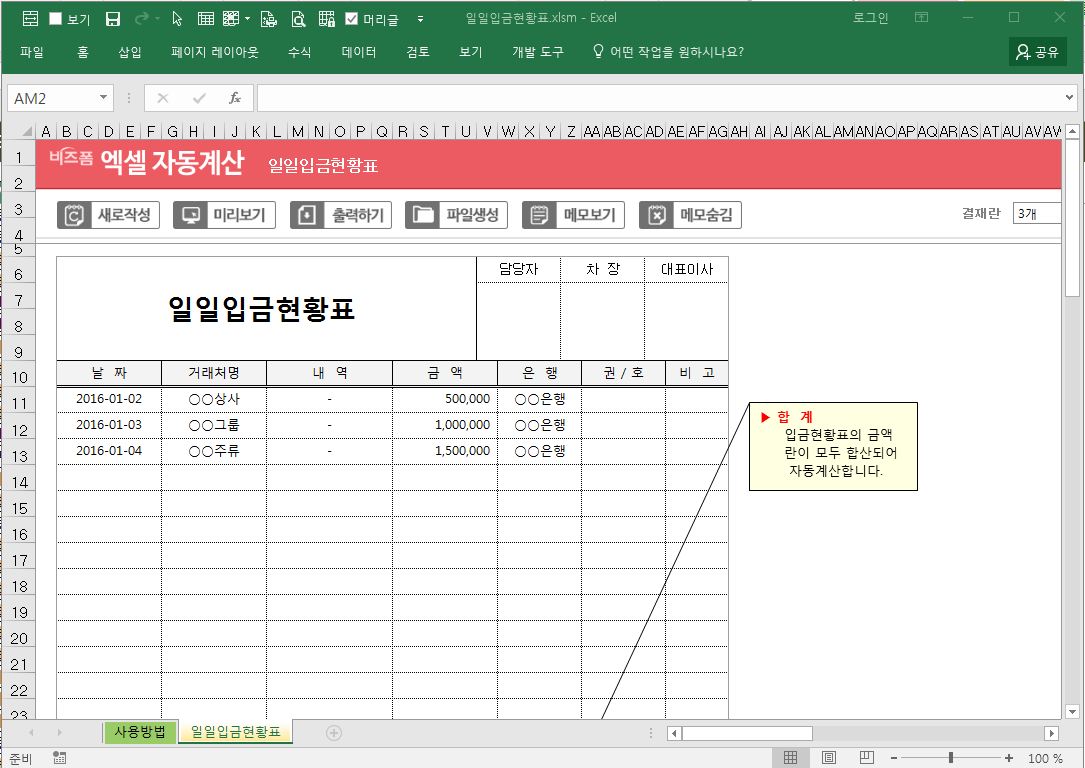Viewport: 1085px width, 768px height.
Task: Click the 새로작성 button
Action: pos(109,215)
